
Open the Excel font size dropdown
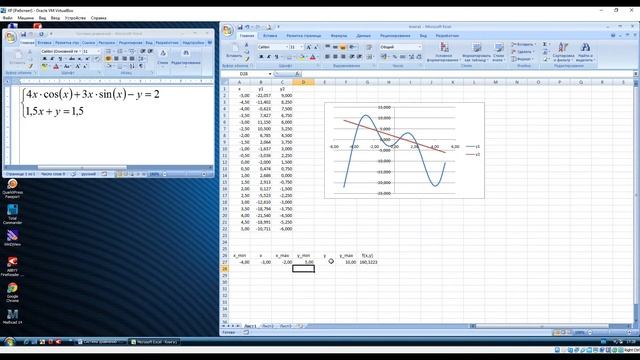point(302,47)
